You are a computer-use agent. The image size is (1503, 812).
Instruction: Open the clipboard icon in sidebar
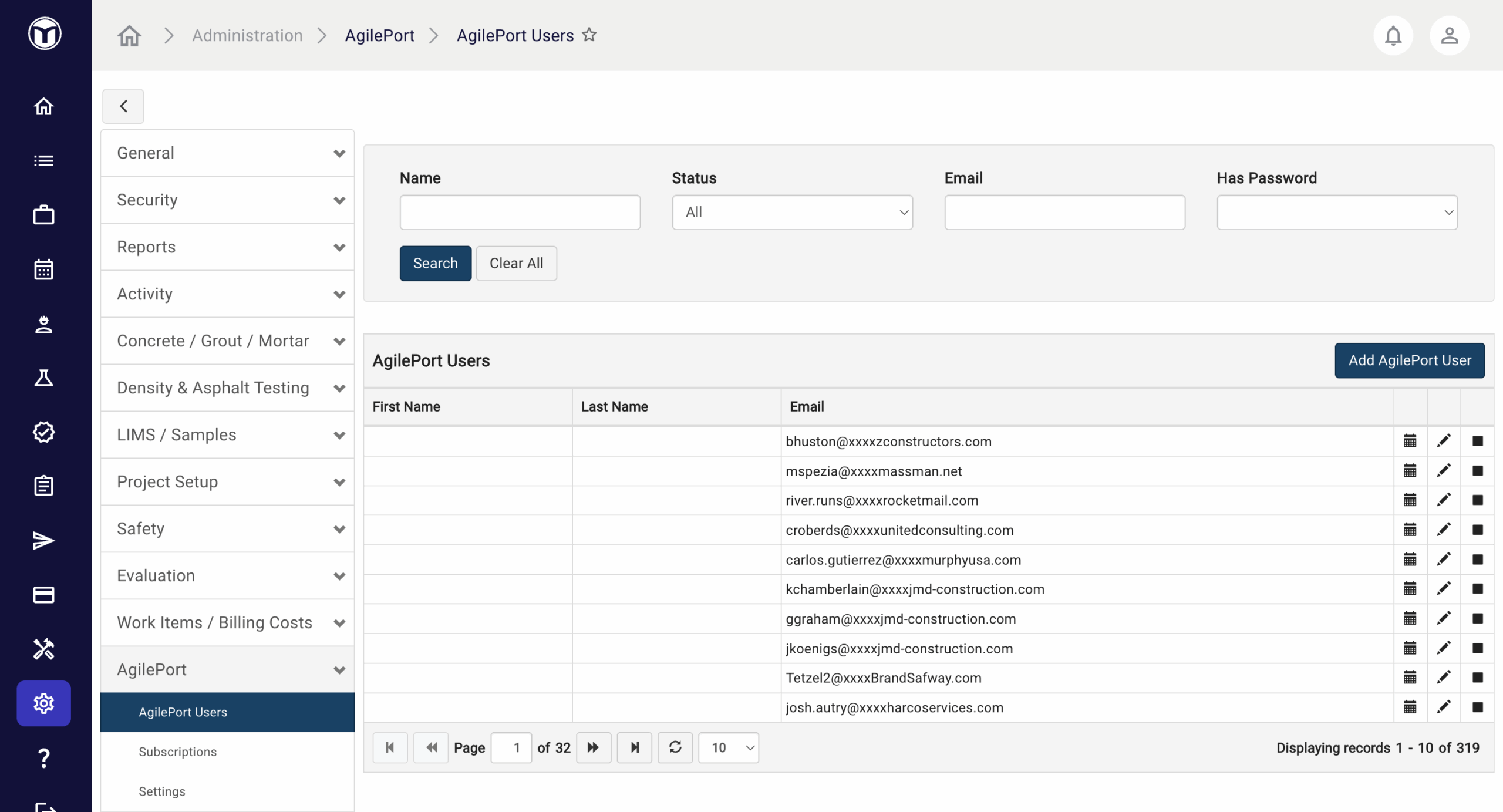click(x=43, y=486)
